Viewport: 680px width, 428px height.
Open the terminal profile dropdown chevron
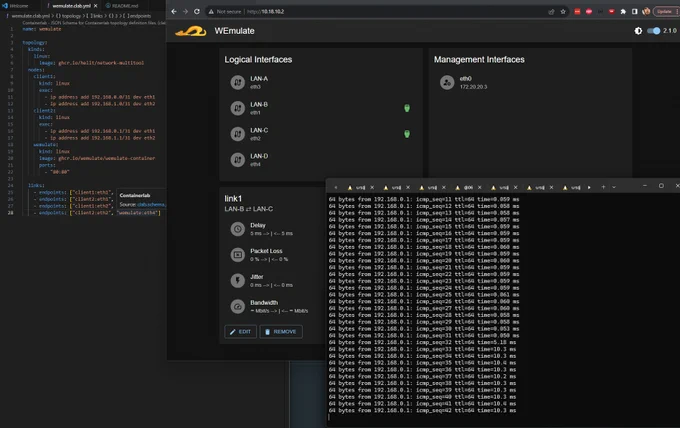[x=614, y=187]
